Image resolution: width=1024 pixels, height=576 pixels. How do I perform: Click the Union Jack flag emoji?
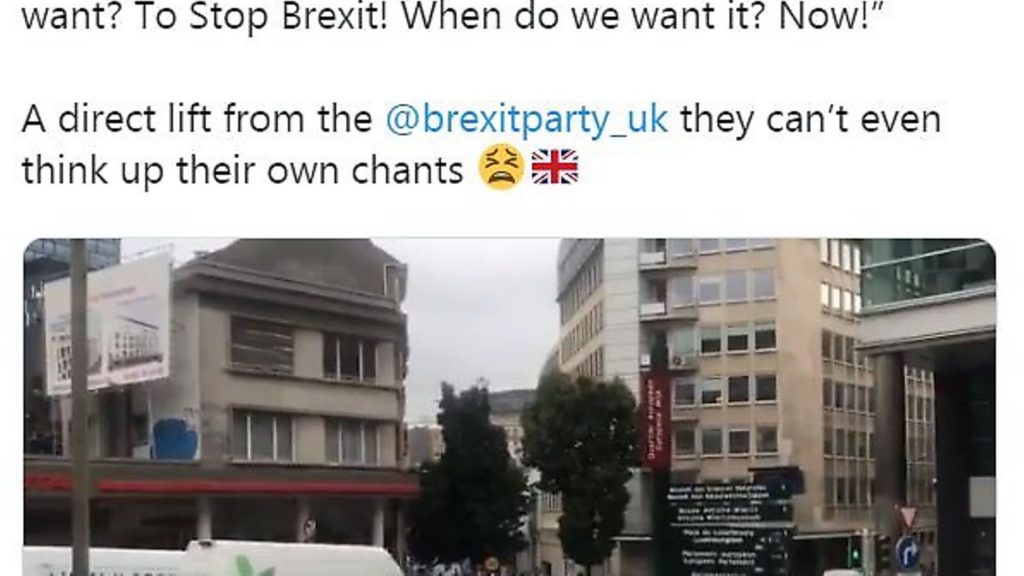tap(554, 167)
